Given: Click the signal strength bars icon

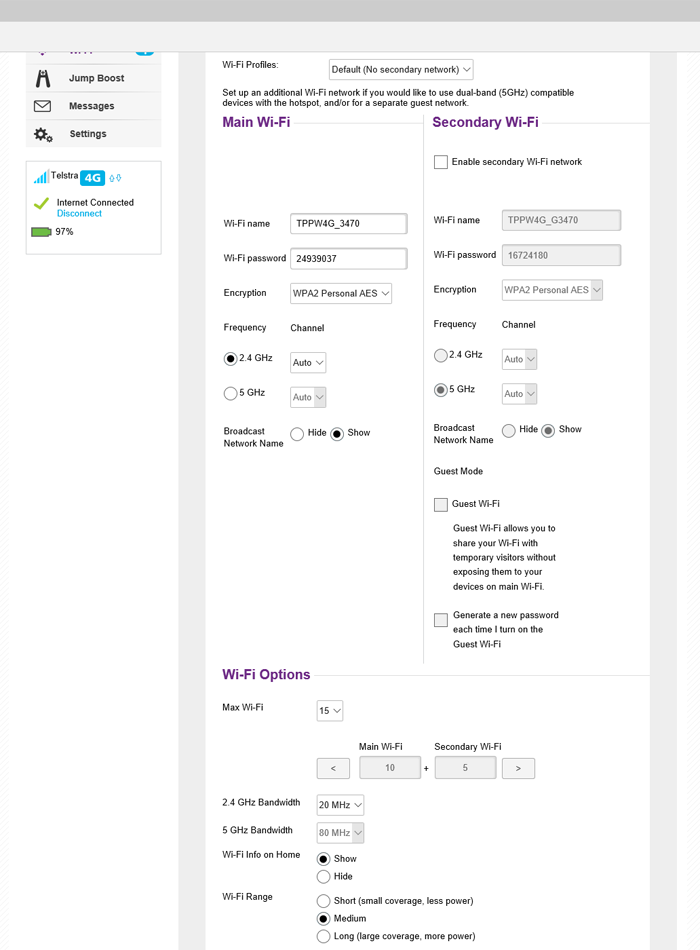Looking at the screenshot, I should [41, 177].
